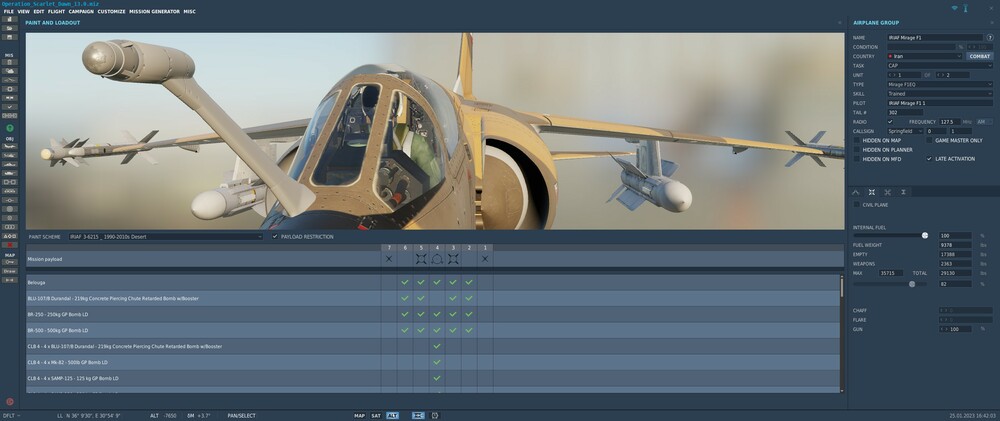Select the Helicopter group tool under OBJ

coord(10,156)
